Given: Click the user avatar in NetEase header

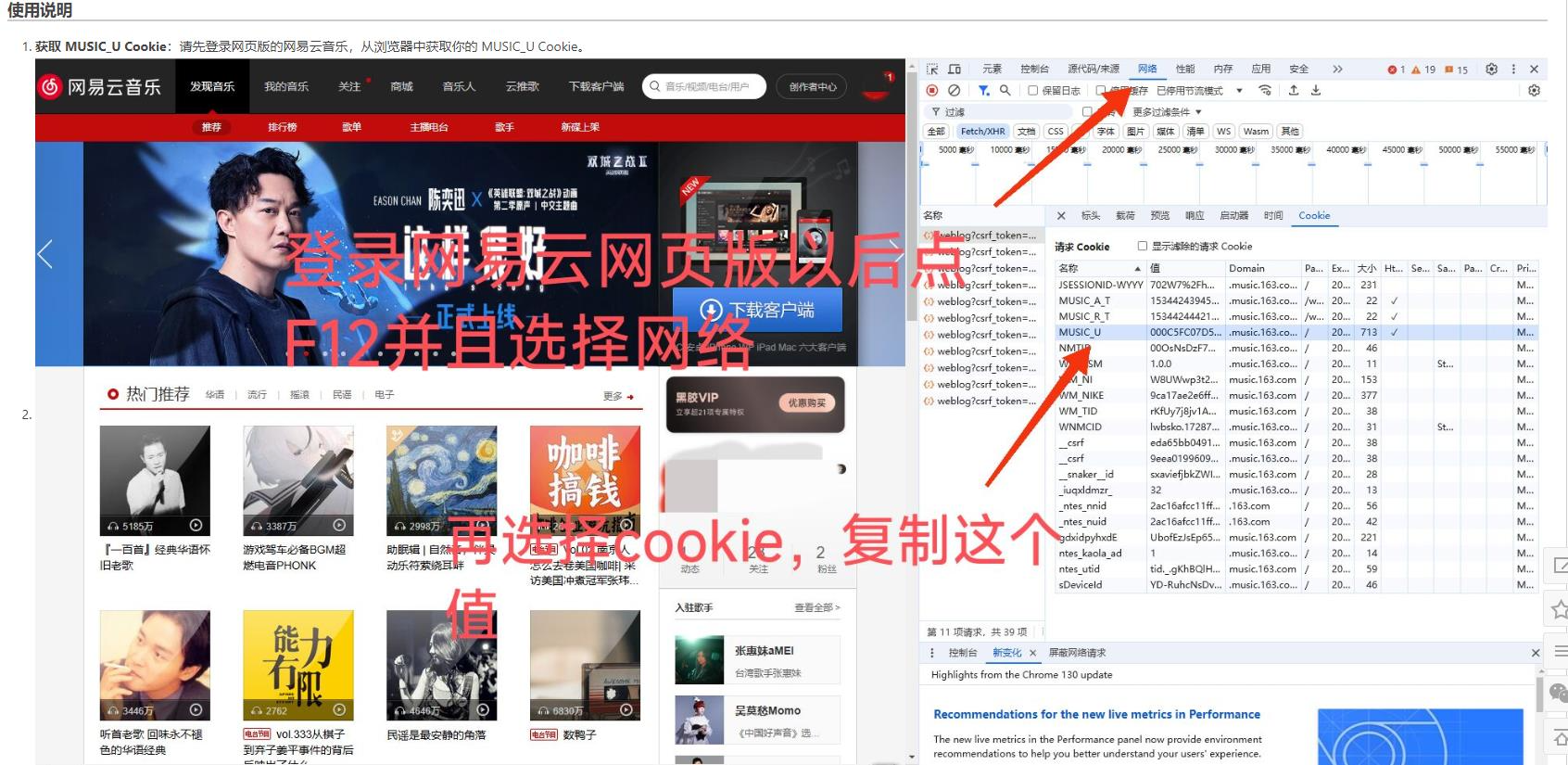Looking at the screenshot, I should tap(878, 86).
